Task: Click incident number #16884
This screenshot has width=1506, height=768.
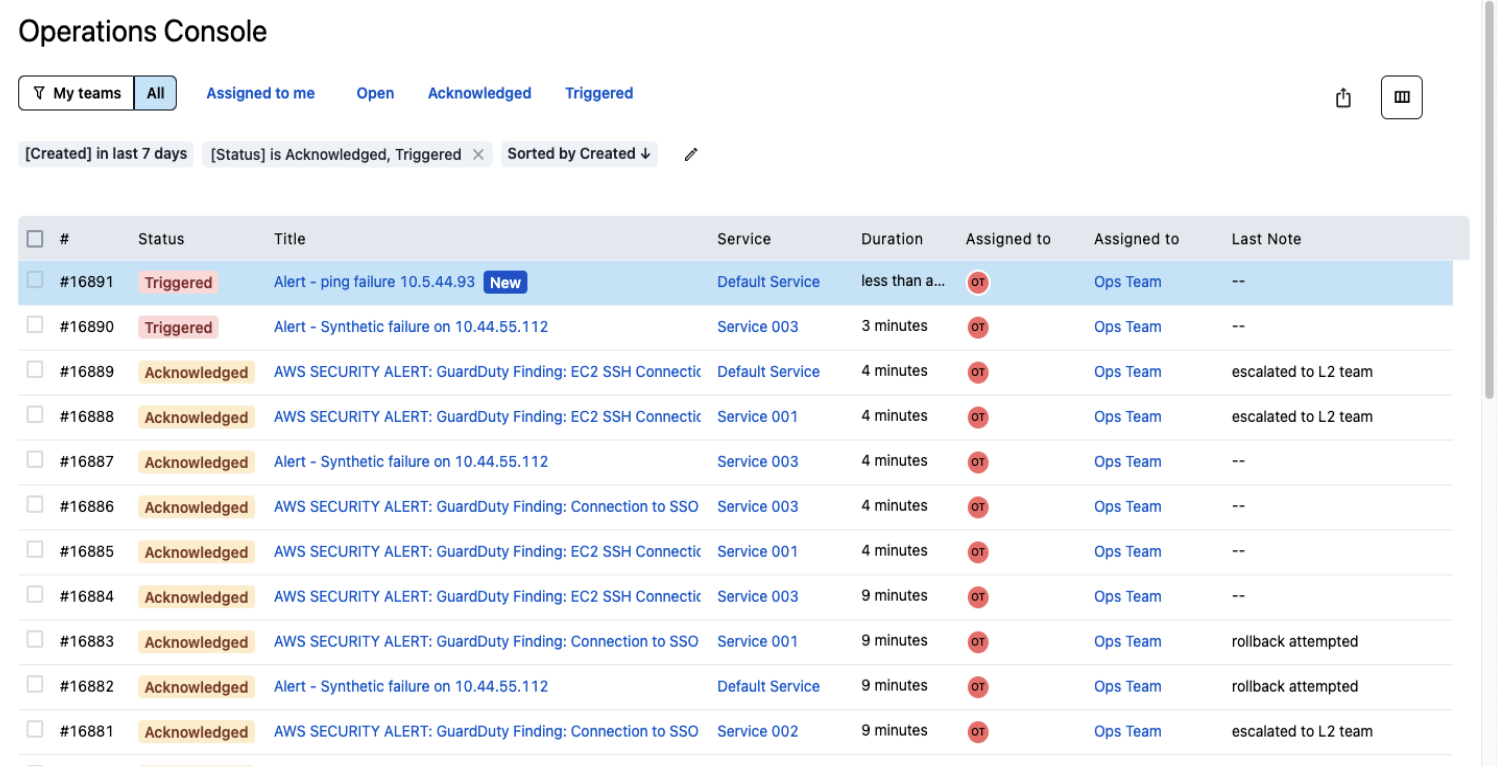Action: tap(87, 597)
